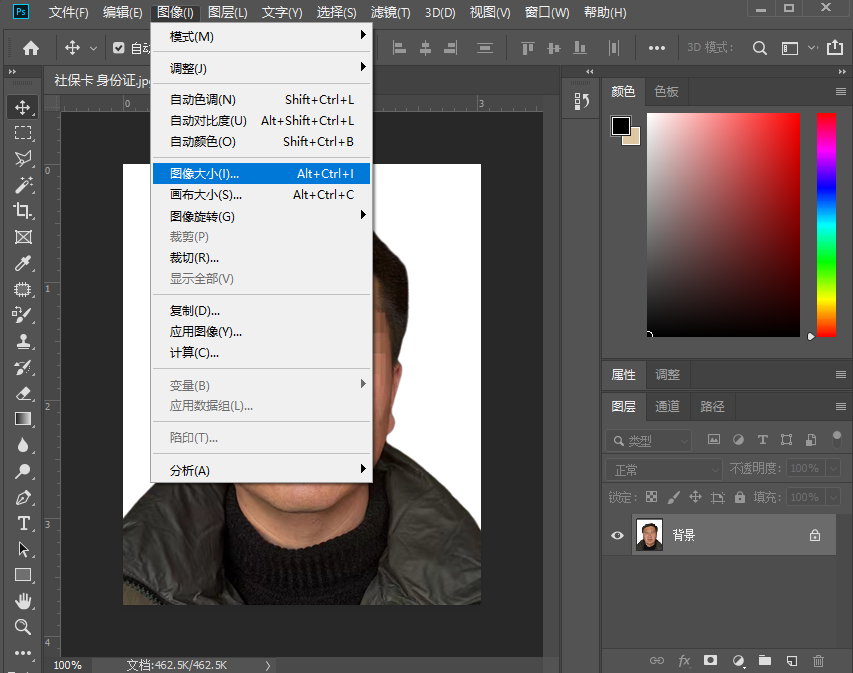Toggle the pixel layer filter icon
This screenshot has height=673, width=853.
click(x=714, y=440)
